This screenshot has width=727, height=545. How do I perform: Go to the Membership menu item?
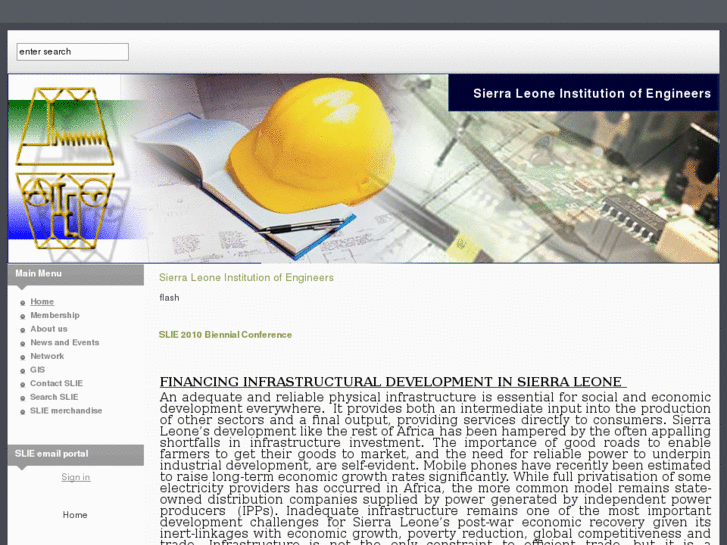[x=55, y=315]
